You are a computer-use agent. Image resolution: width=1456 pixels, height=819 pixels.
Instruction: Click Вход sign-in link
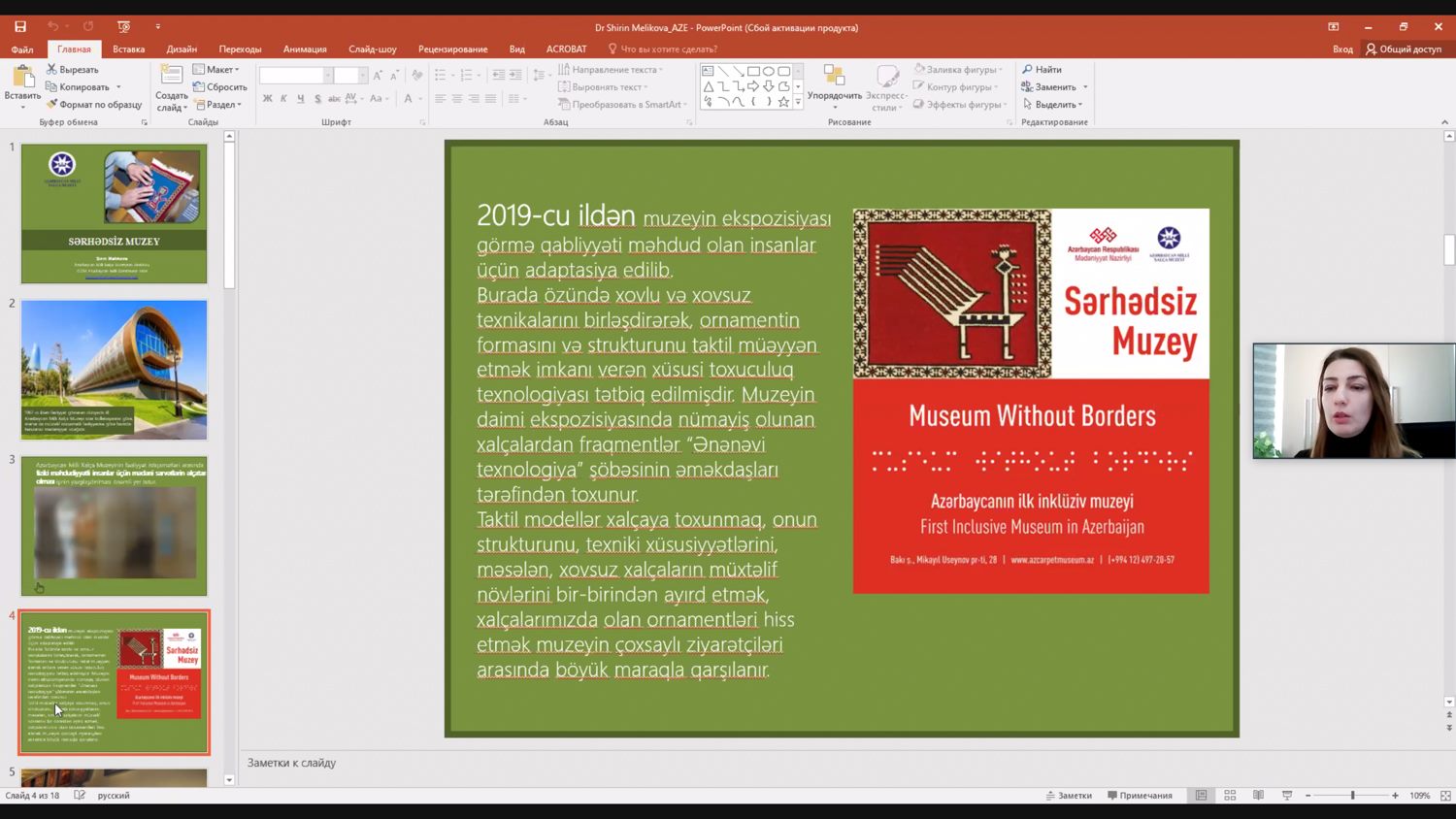click(x=1342, y=49)
